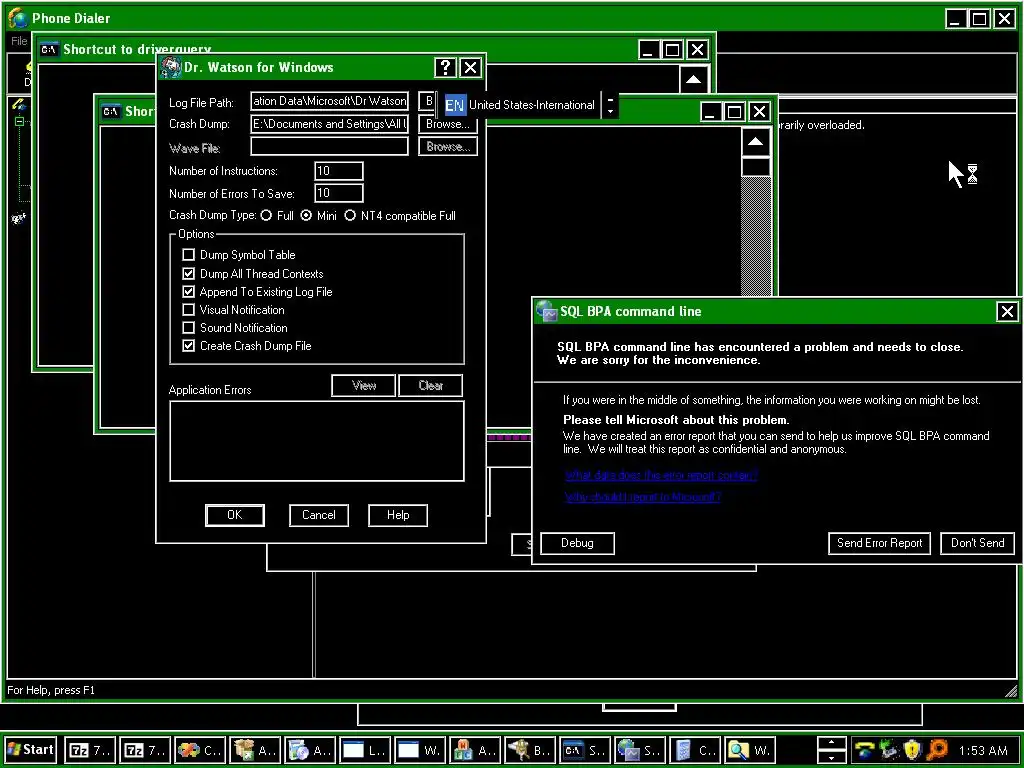Select NT4 compatible Full dump type
The width and height of the screenshot is (1024, 768).
(x=350, y=216)
